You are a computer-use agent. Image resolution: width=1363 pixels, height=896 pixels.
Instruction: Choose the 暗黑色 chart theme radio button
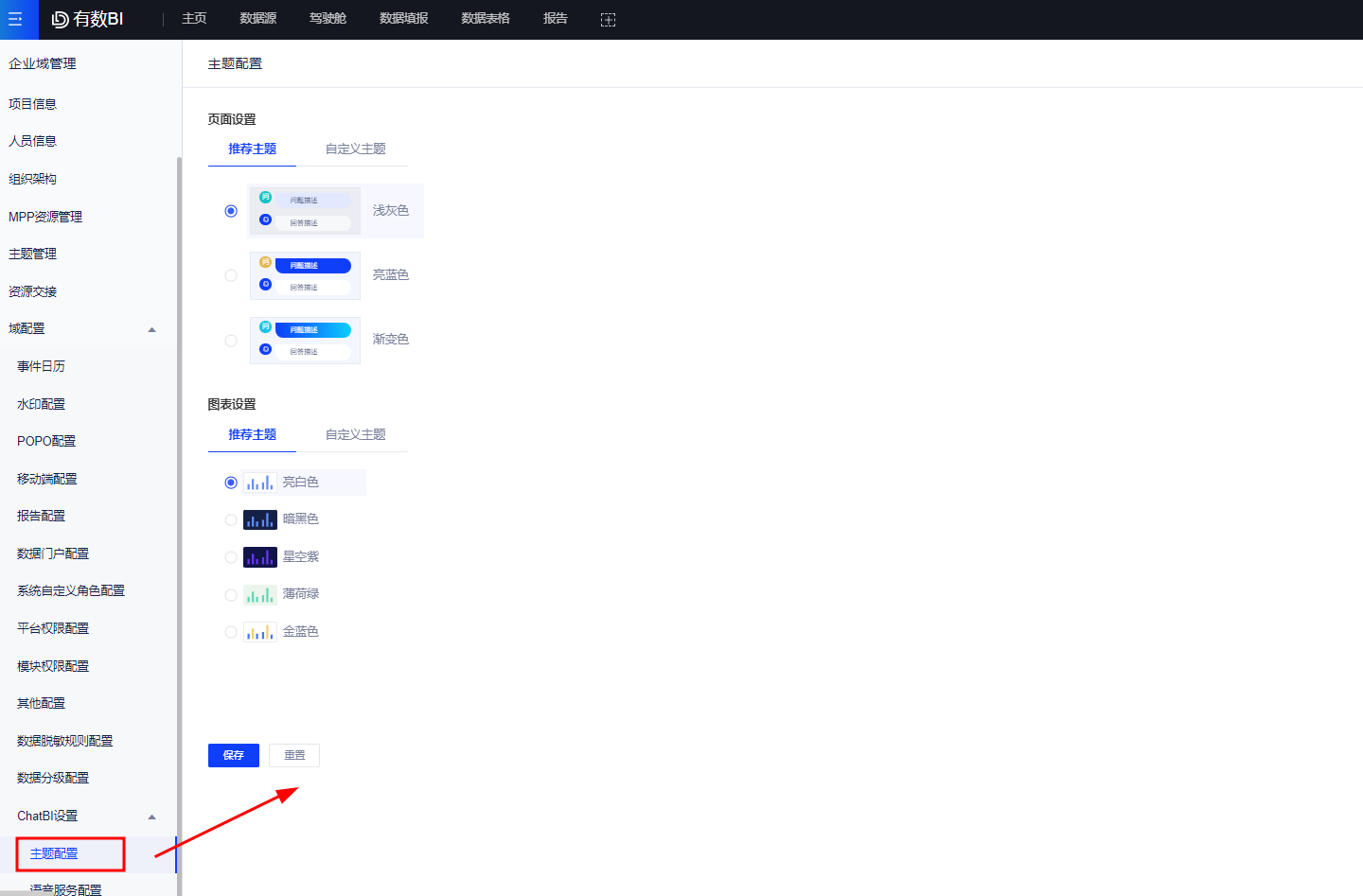(231, 519)
